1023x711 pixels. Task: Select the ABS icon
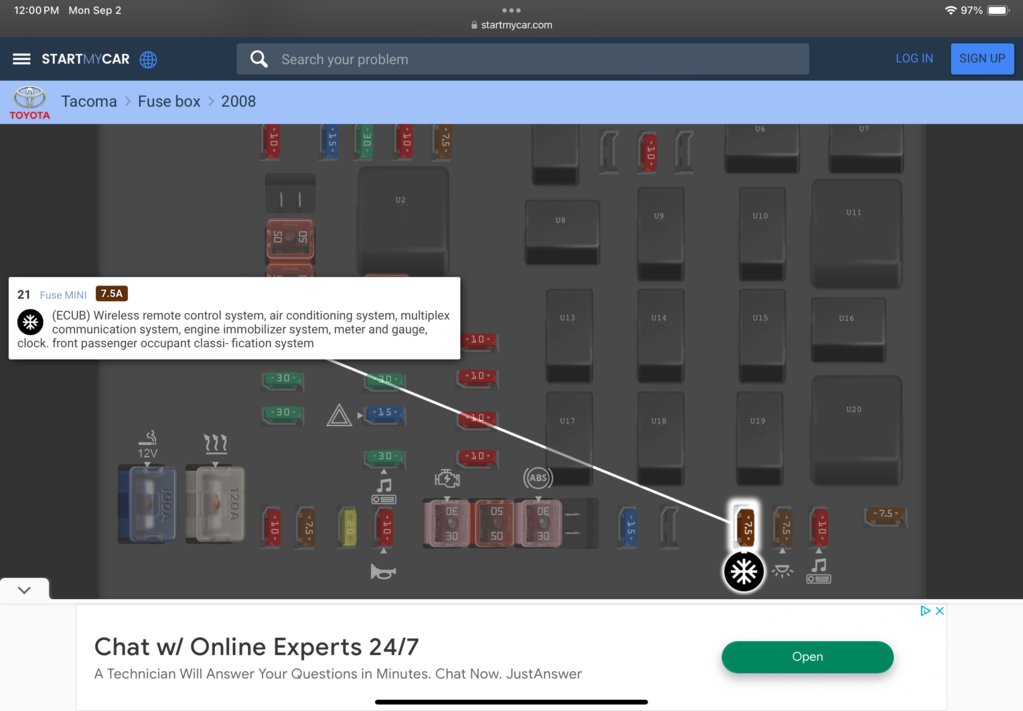(538, 478)
